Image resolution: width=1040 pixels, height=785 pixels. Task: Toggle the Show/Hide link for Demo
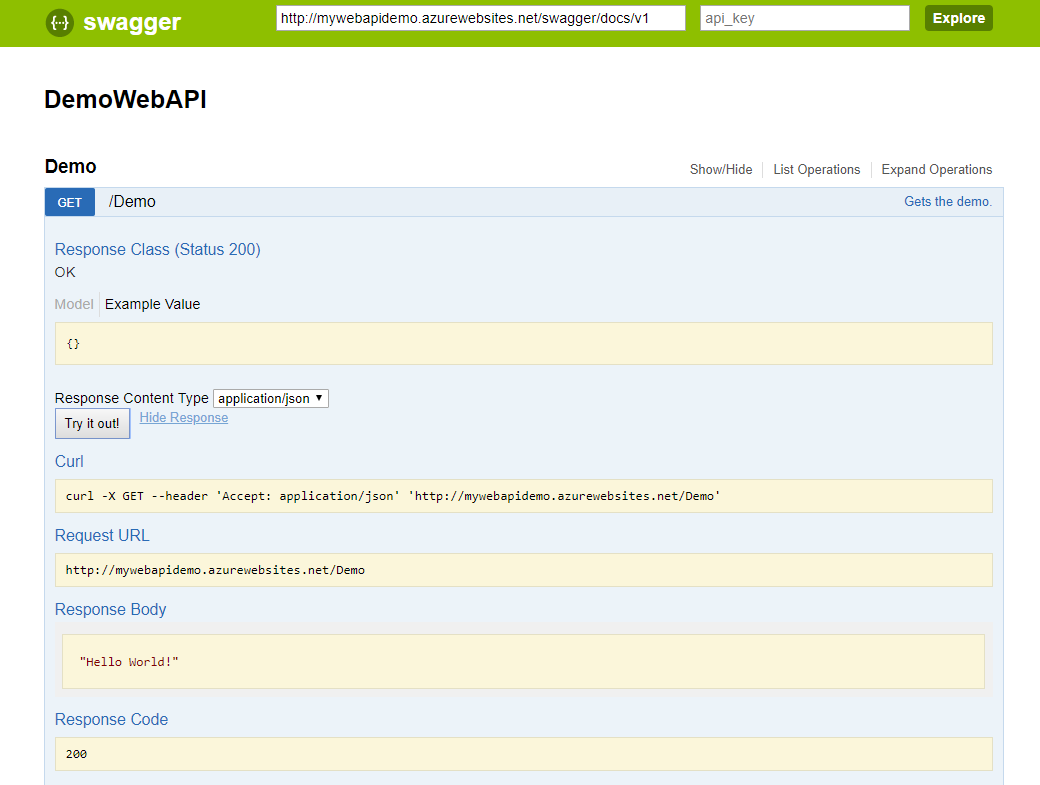click(720, 170)
